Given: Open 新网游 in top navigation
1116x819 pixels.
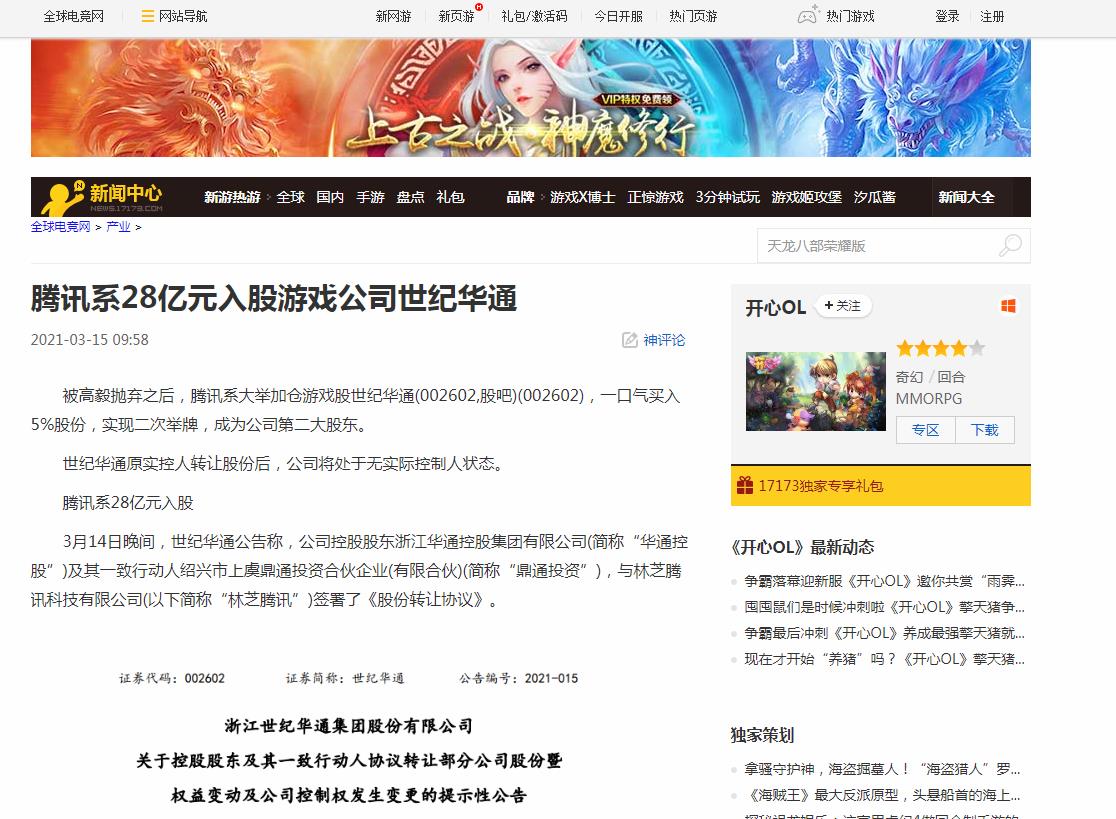Looking at the screenshot, I should (x=394, y=16).
